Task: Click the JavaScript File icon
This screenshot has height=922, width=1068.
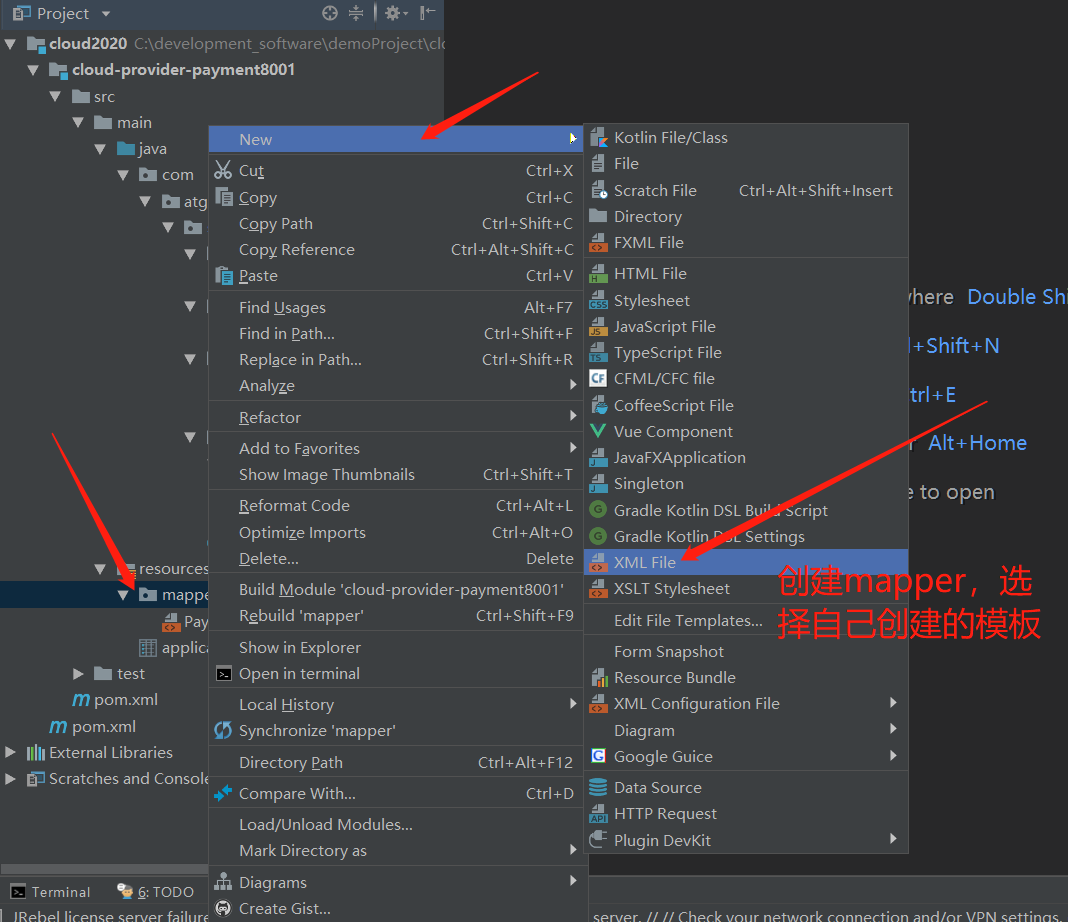Action: (599, 327)
